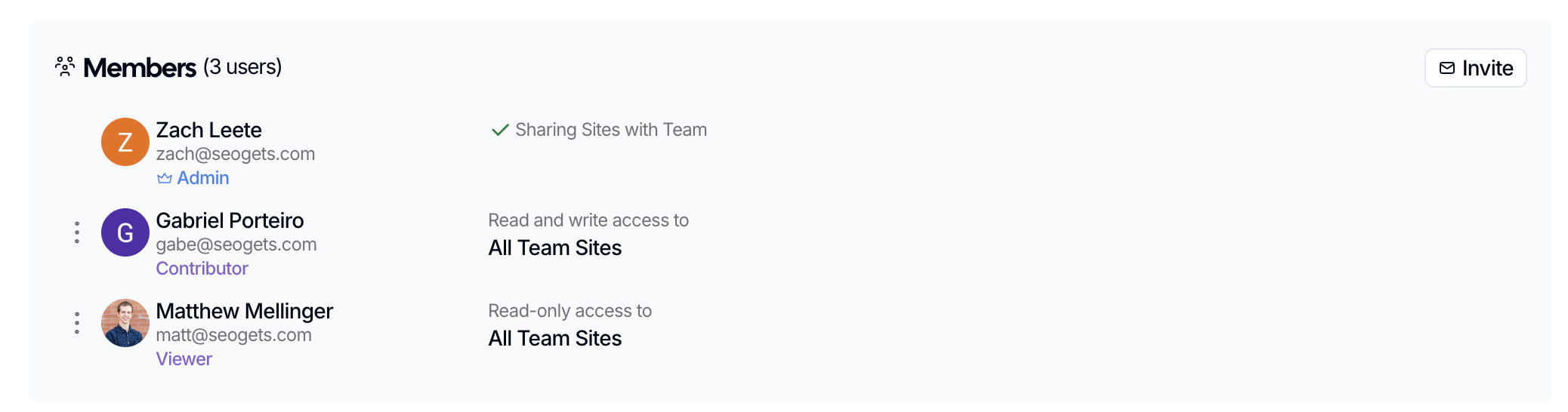
Task: Open Gabriel Porteiro's three-dot options menu
Action: tap(77, 232)
